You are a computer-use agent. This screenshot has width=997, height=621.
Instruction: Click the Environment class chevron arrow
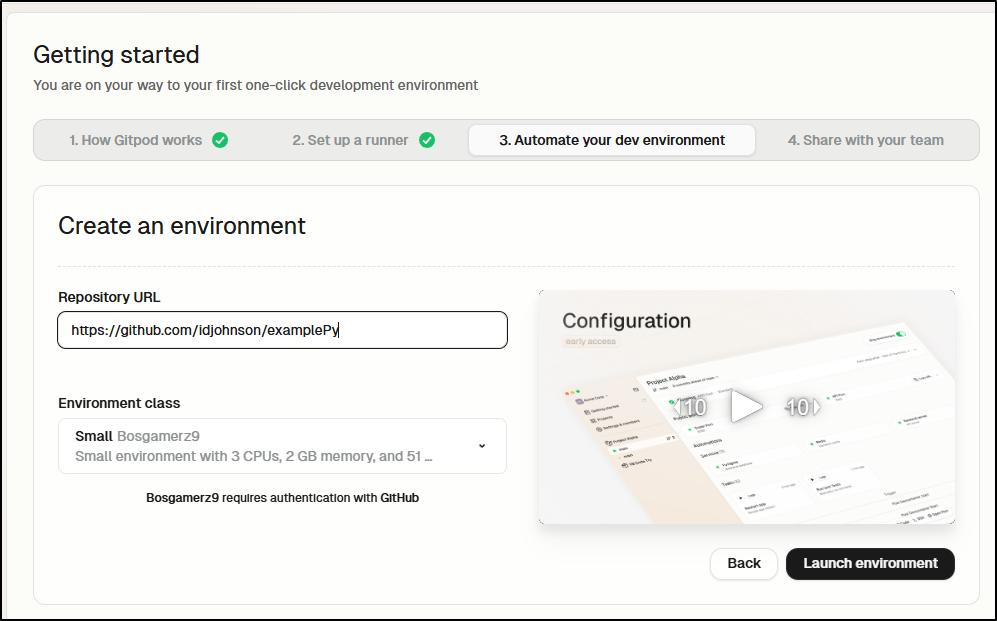[482, 446]
